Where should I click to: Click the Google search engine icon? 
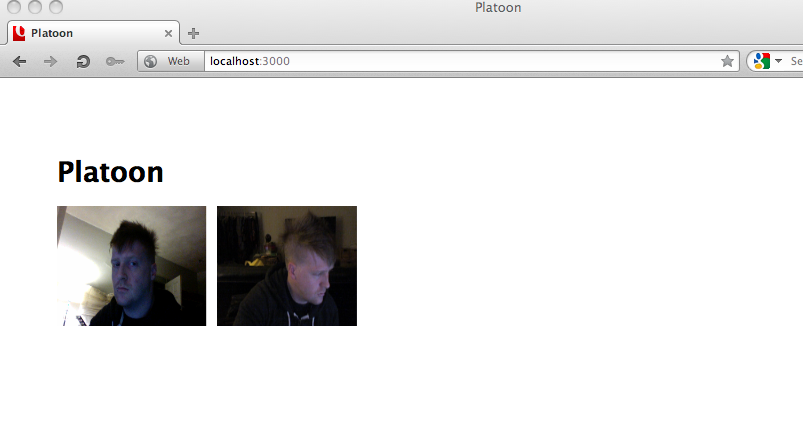pos(761,62)
